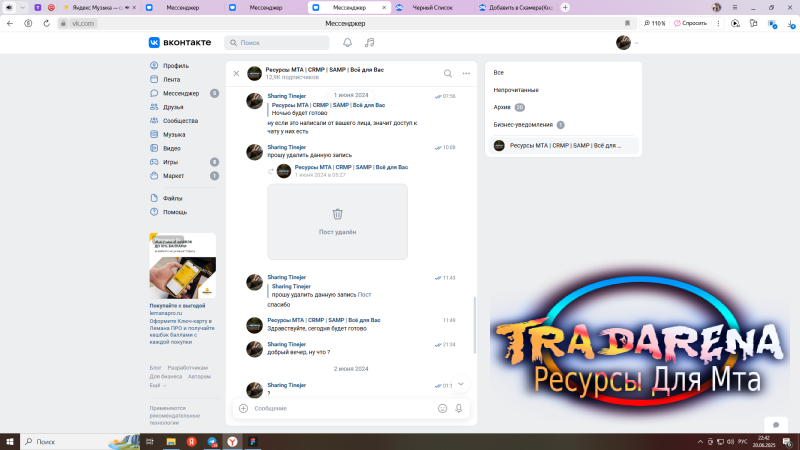
Task: Open "Сообщества" in left sidebar
Action: pyautogui.click(x=180, y=120)
